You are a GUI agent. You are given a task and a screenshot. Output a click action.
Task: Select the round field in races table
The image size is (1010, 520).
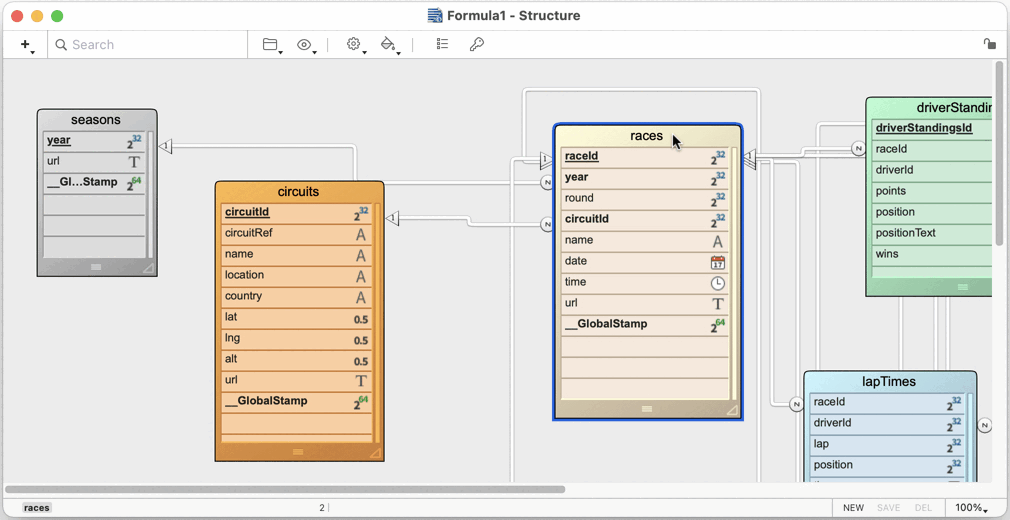click(x=645, y=198)
